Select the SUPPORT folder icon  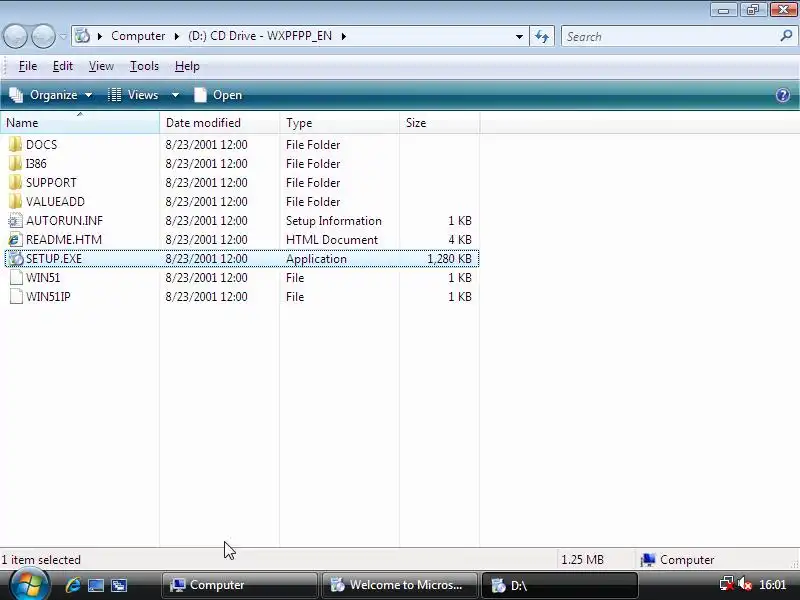16,182
